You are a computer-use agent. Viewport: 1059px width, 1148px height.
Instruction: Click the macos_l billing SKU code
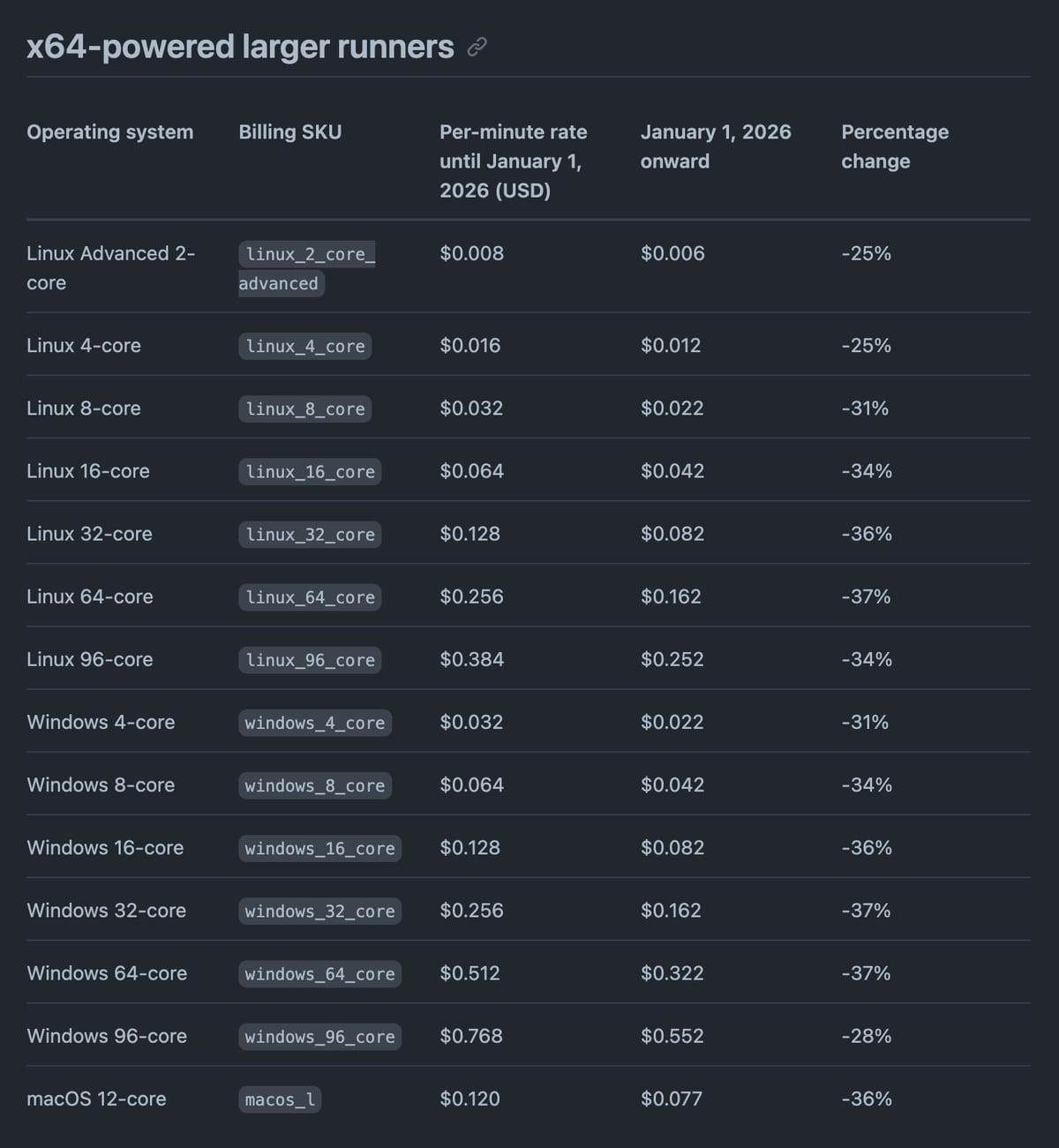click(x=280, y=1099)
